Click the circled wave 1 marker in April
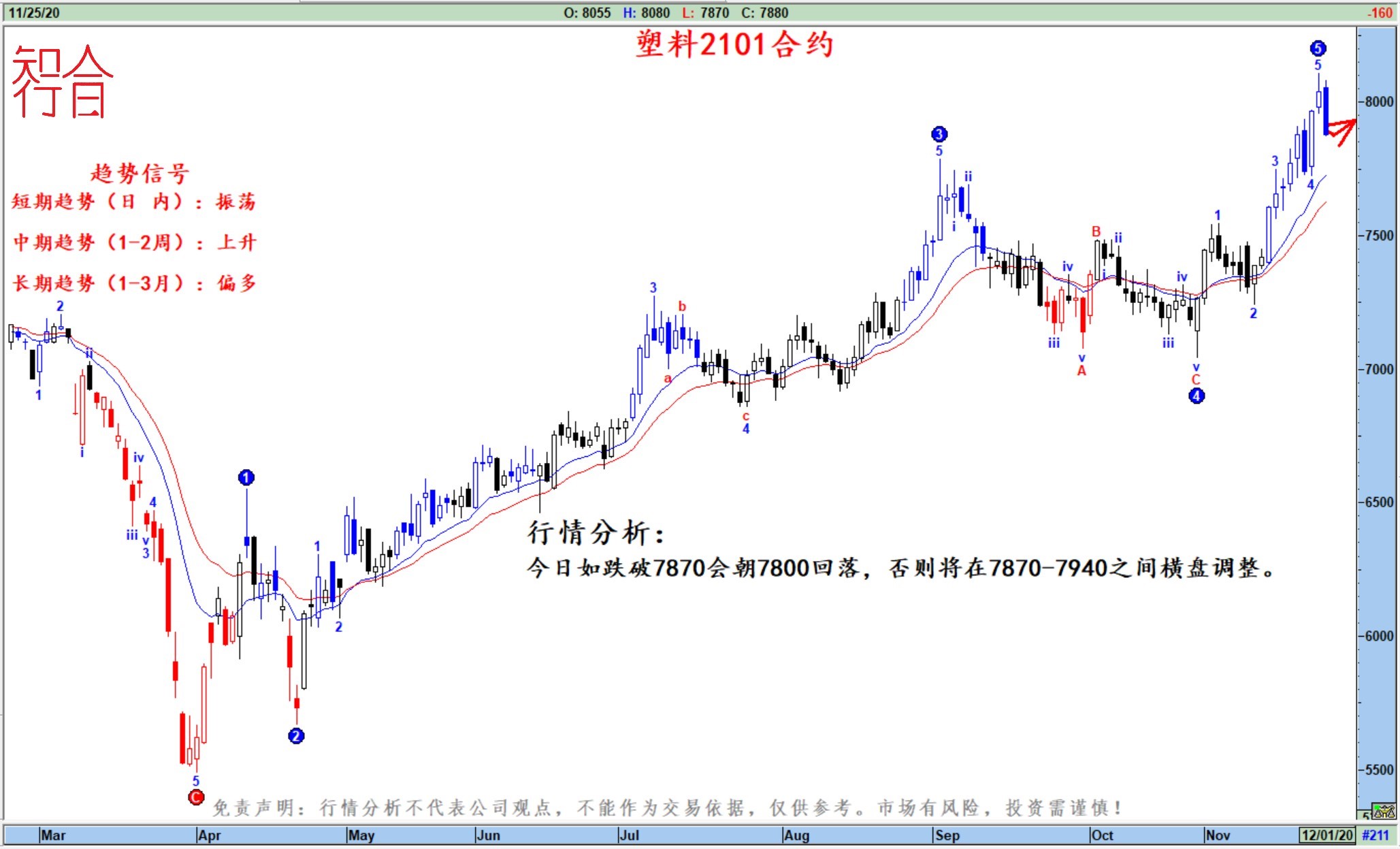The width and height of the screenshot is (1400, 849). 246,478
